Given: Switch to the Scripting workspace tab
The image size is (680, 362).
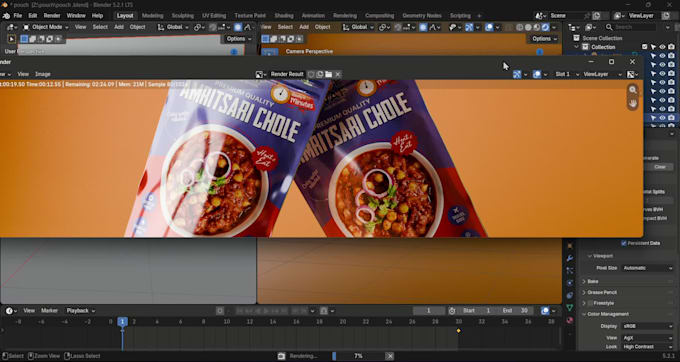Looking at the screenshot, I should [x=460, y=16].
